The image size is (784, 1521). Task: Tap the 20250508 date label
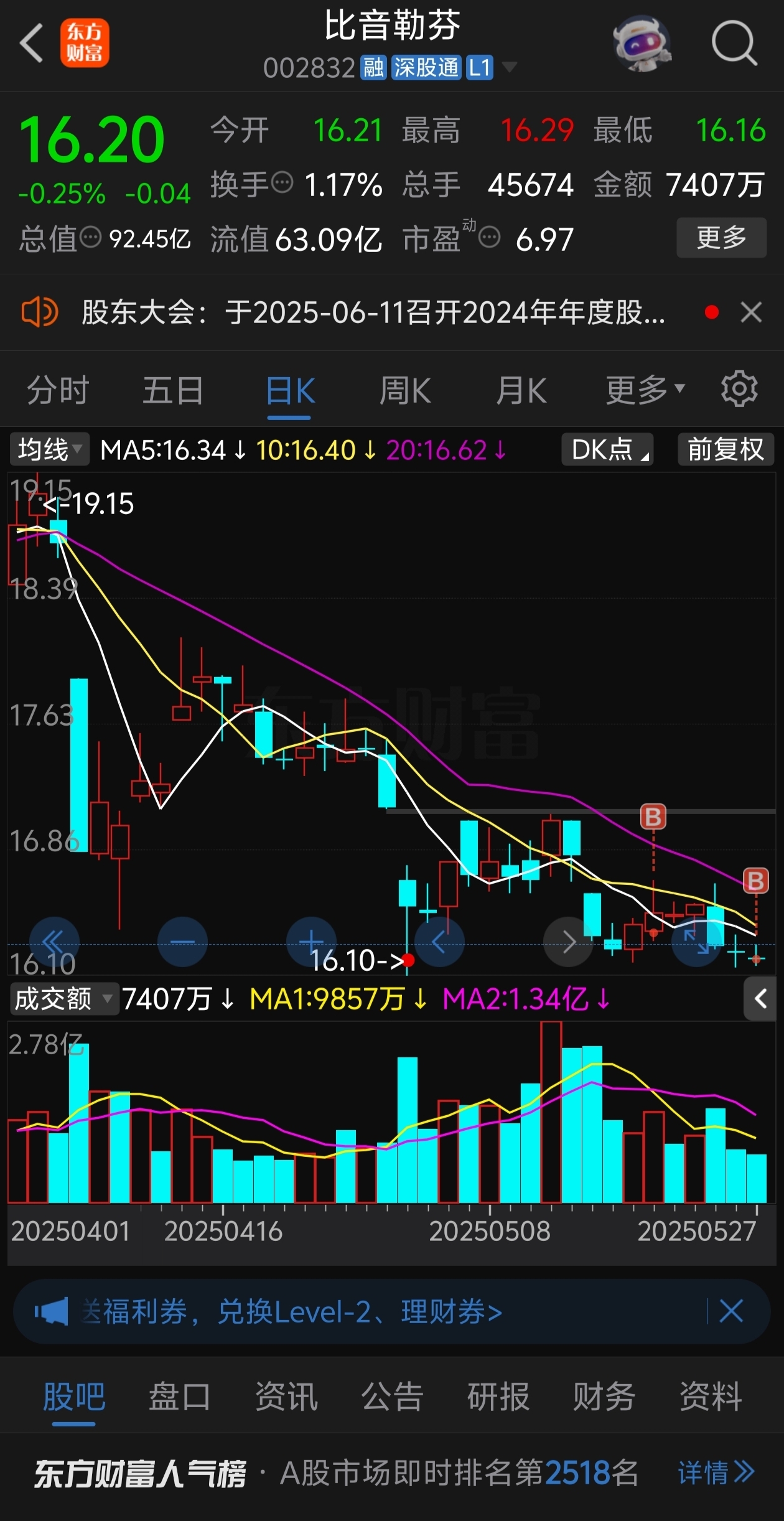click(490, 1231)
